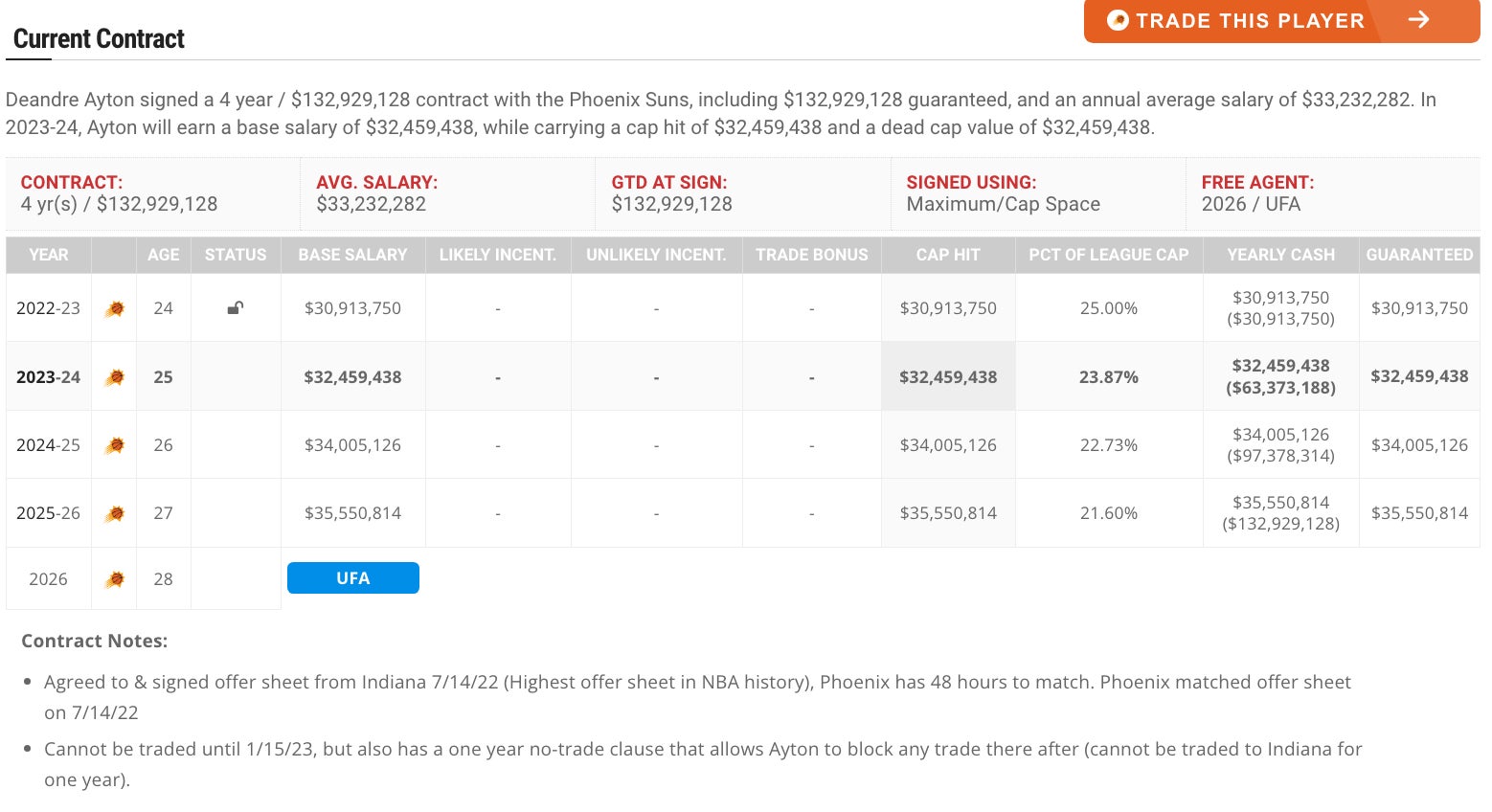Image resolution: width=1492 pixels, height=812 pixels.
Task: Select the Current Contract heading tab
Action: 99,39
